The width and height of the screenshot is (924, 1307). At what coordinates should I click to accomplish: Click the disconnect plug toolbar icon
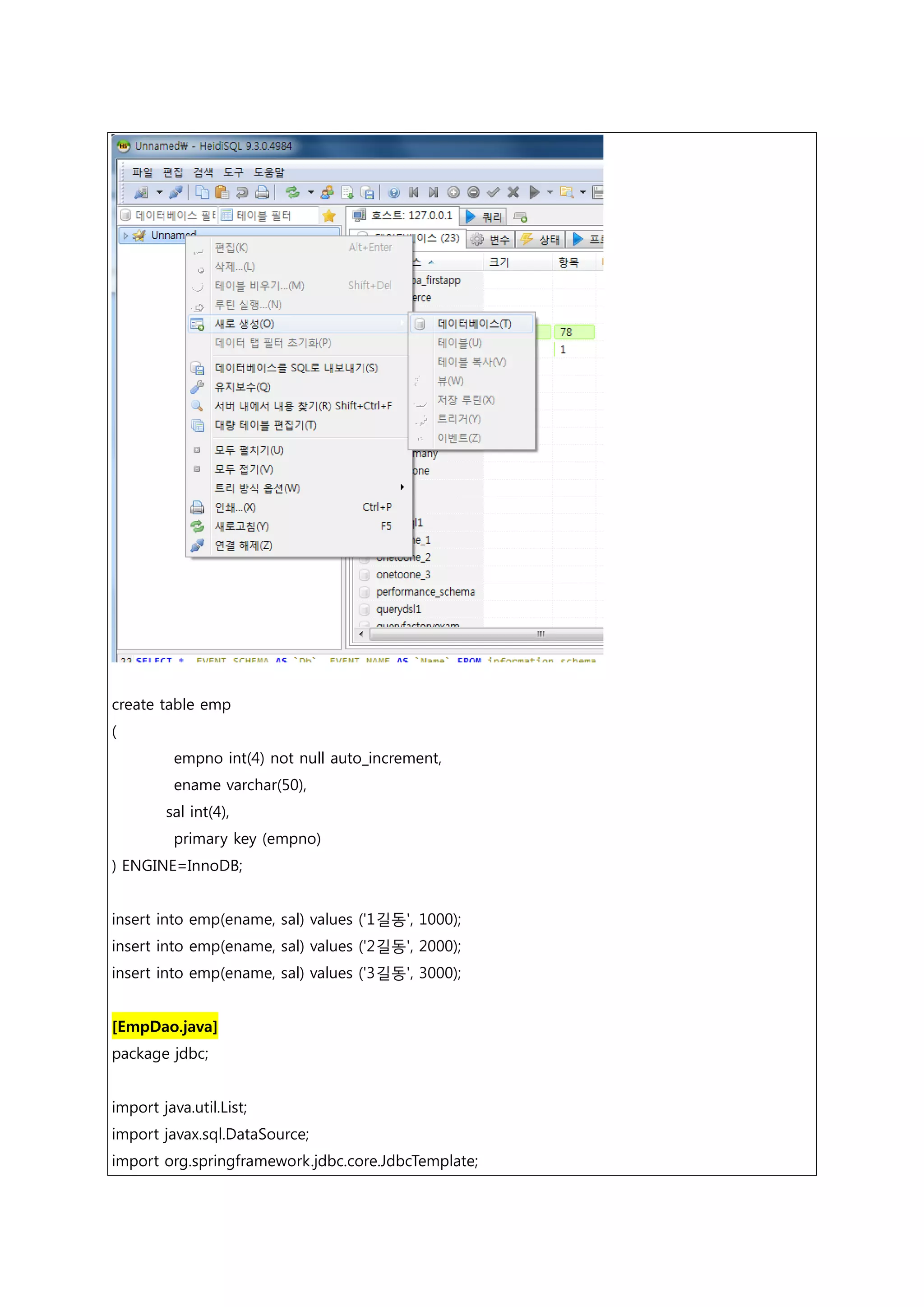[176, 192]
